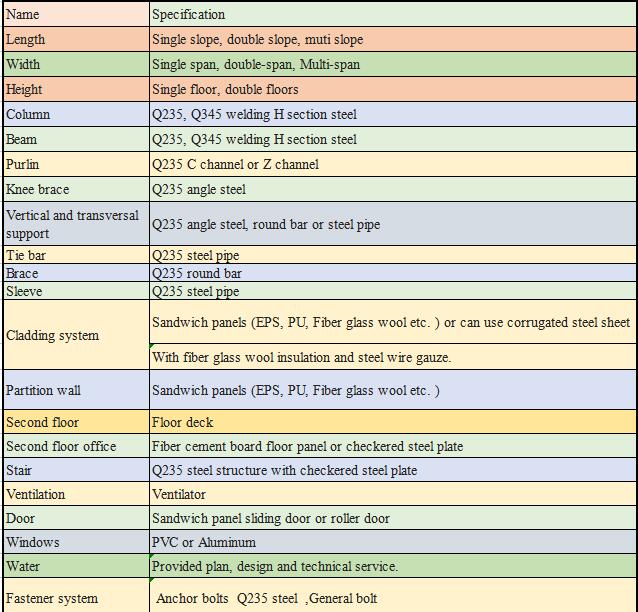Select the fiber glass wool insulation cell

(392, 357)
